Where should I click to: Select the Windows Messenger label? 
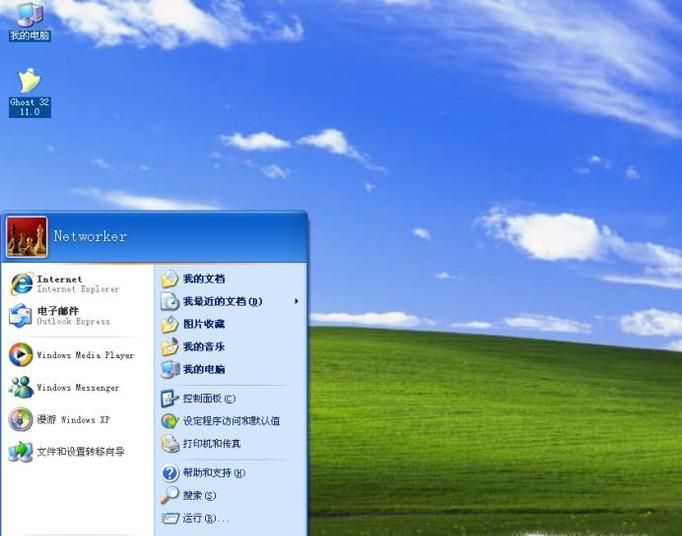[78, 388]
